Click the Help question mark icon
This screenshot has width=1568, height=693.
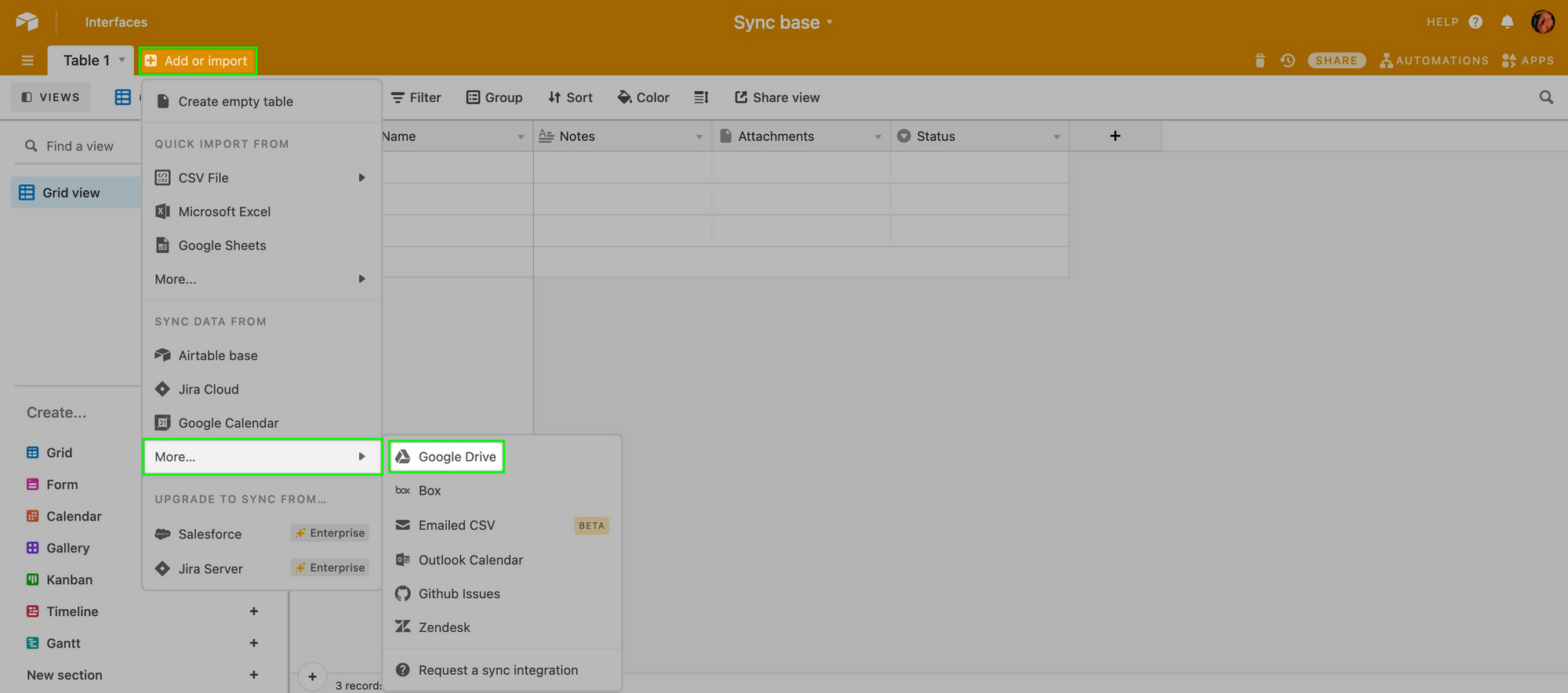[x=1475, y=22]
